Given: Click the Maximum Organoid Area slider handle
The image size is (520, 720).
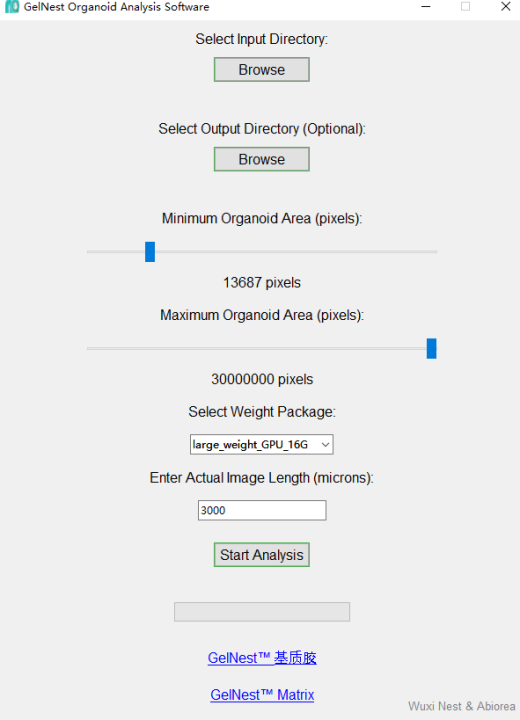Looking at the screenshot, I should pos(431,349).
